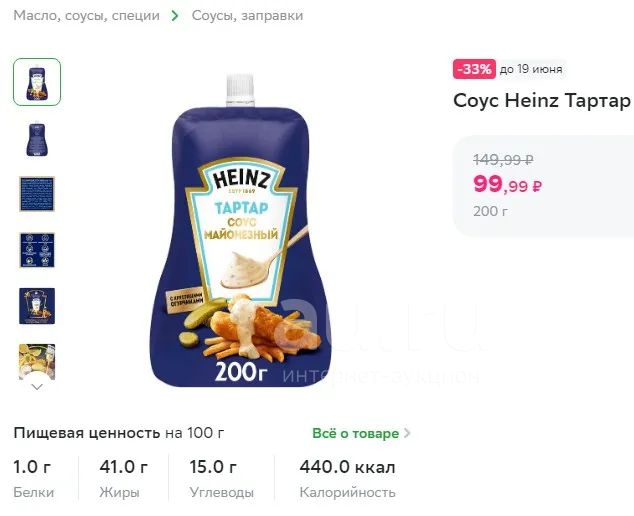Click the 'до 19 июня' promo label

coord(531,69)
